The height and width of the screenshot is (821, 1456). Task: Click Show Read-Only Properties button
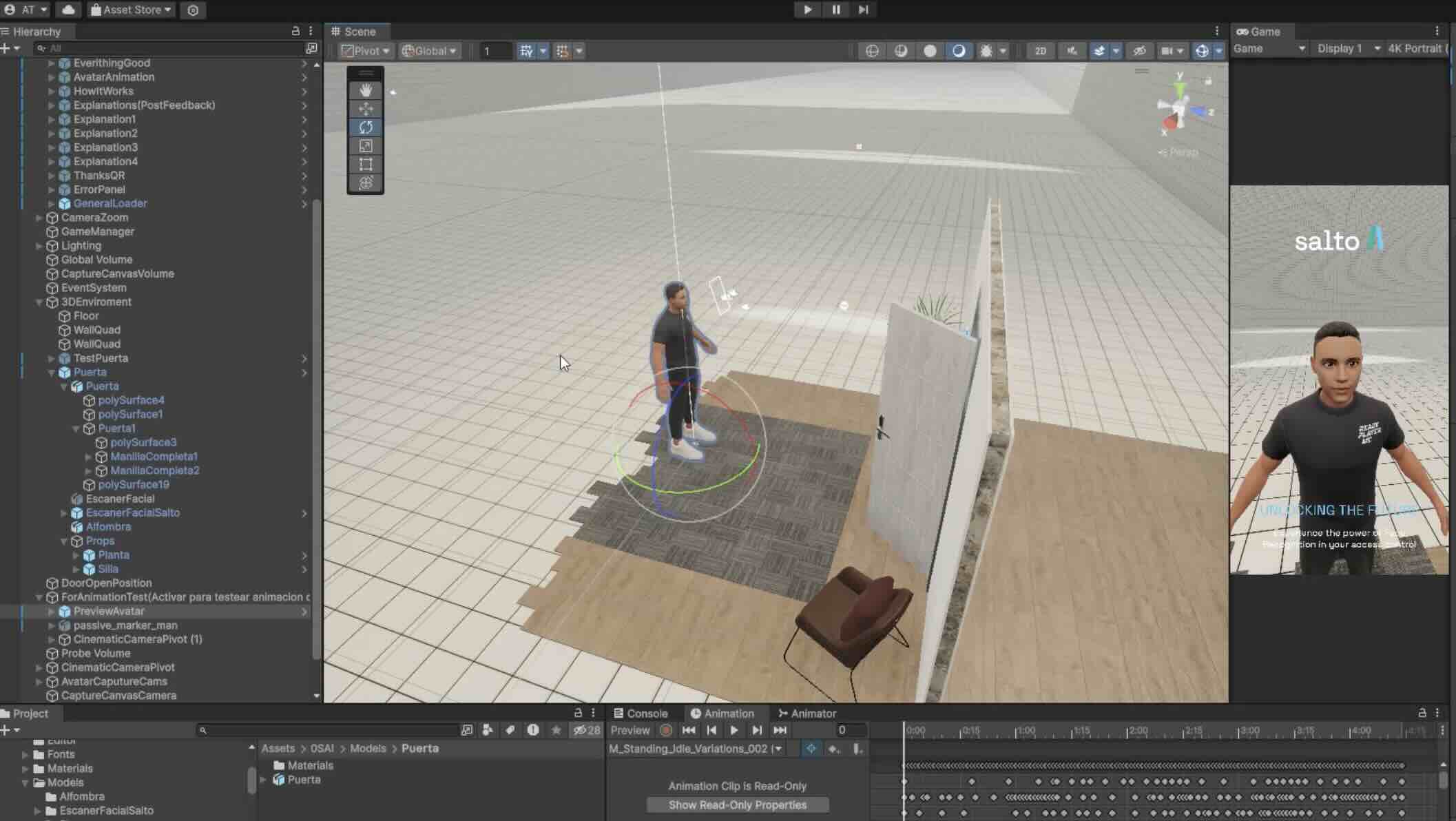737,805
